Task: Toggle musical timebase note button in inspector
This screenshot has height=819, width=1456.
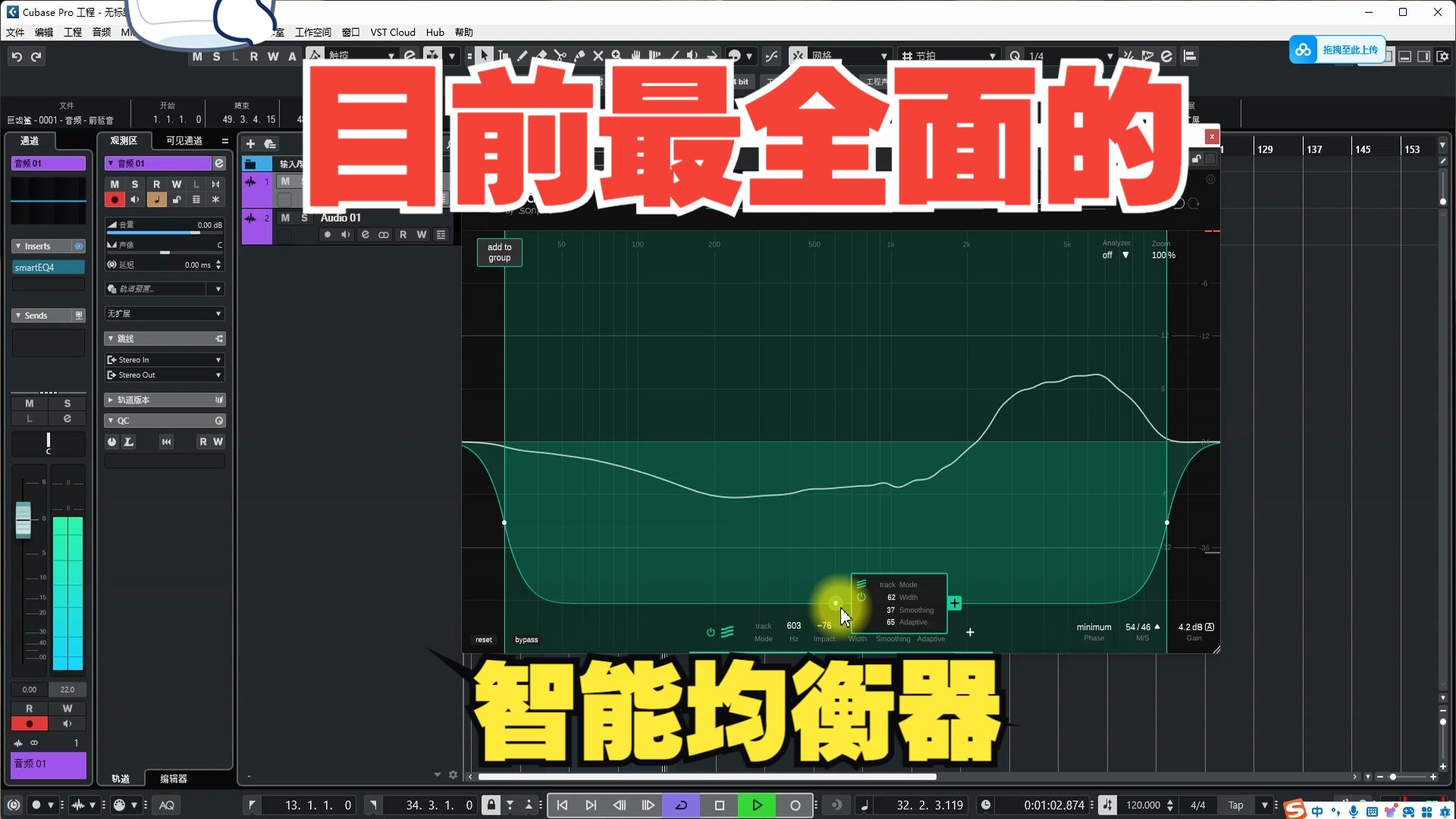Action: (x=156, y=199)
